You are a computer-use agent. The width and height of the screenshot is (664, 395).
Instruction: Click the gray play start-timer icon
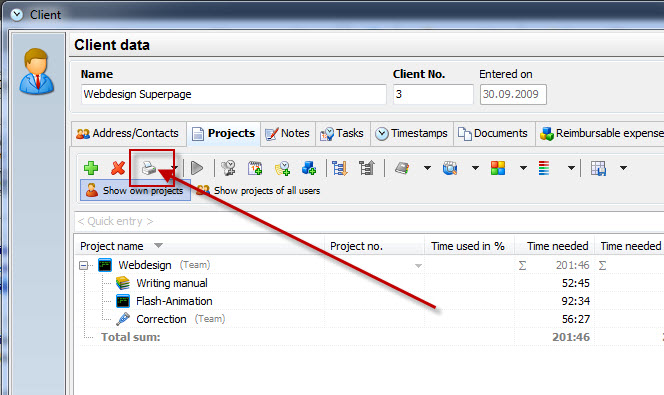point(197,168)
